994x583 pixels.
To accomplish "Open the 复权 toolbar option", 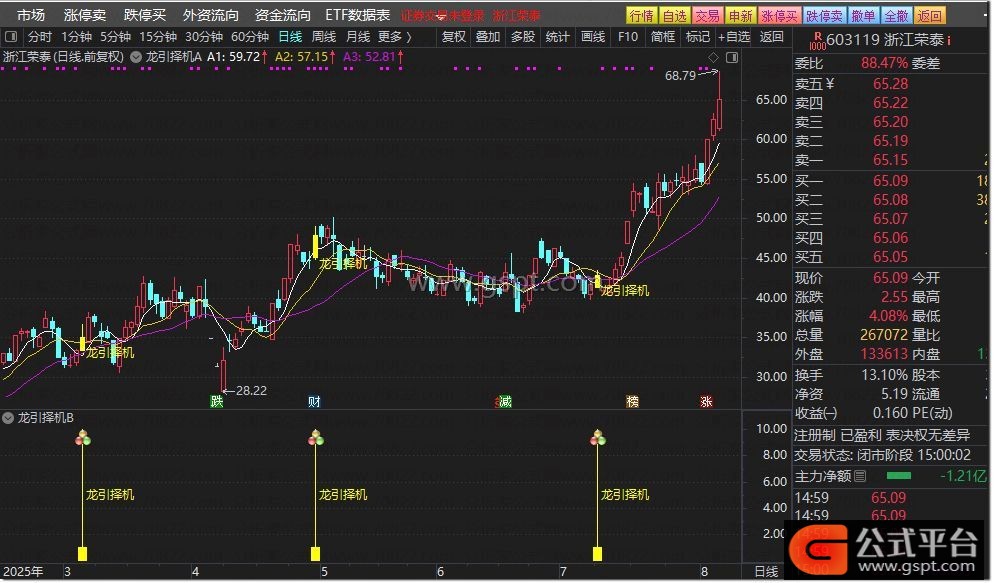I will (x=454, y=37).
